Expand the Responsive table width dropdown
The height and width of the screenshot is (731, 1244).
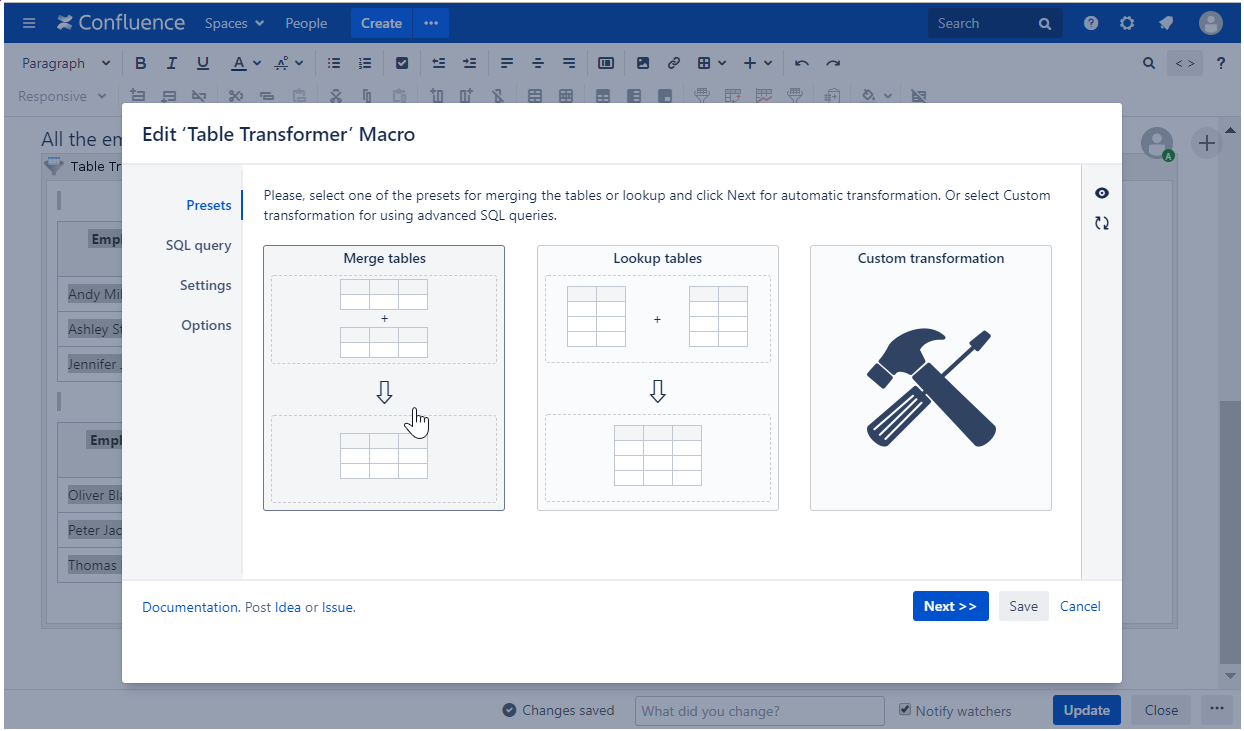[x=62, y=96]
